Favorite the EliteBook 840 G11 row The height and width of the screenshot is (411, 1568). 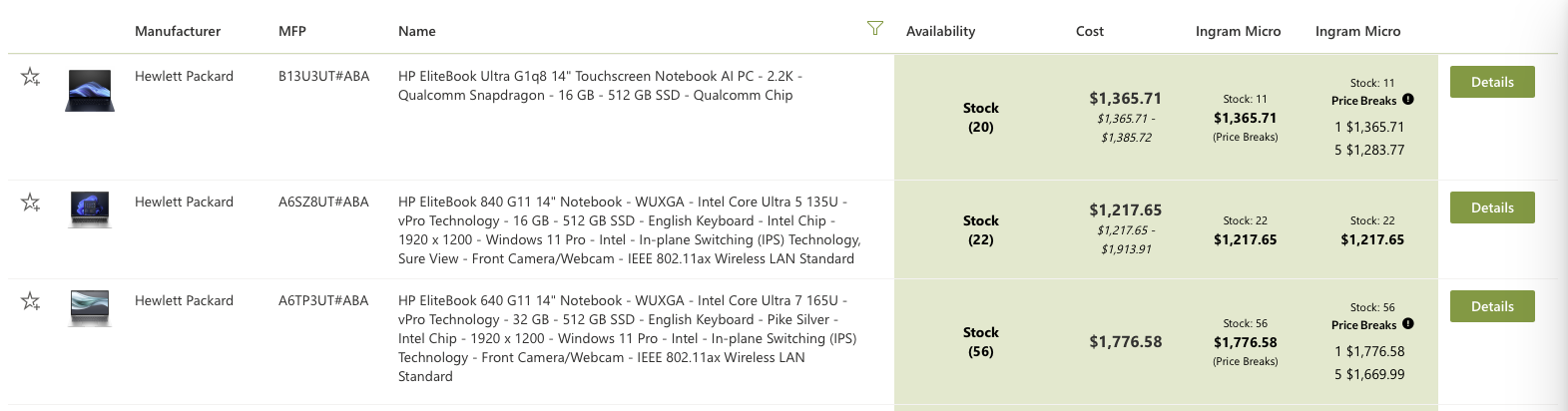click(30, 203)
